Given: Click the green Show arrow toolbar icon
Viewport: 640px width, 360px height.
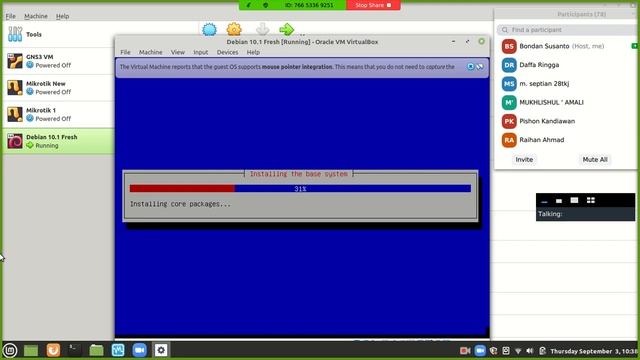Looking at the screenshot, I should [x=287, y=30].
